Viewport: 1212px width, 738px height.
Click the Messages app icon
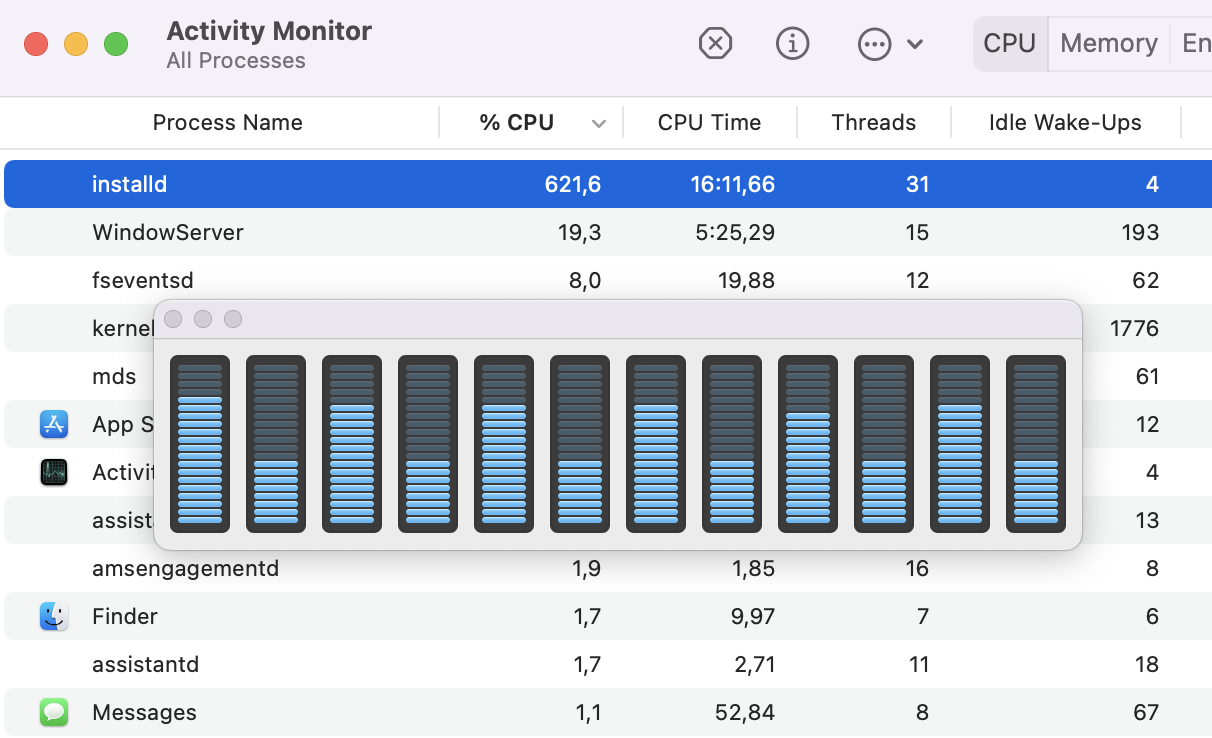pyautogui.click(x=54, y=712)
